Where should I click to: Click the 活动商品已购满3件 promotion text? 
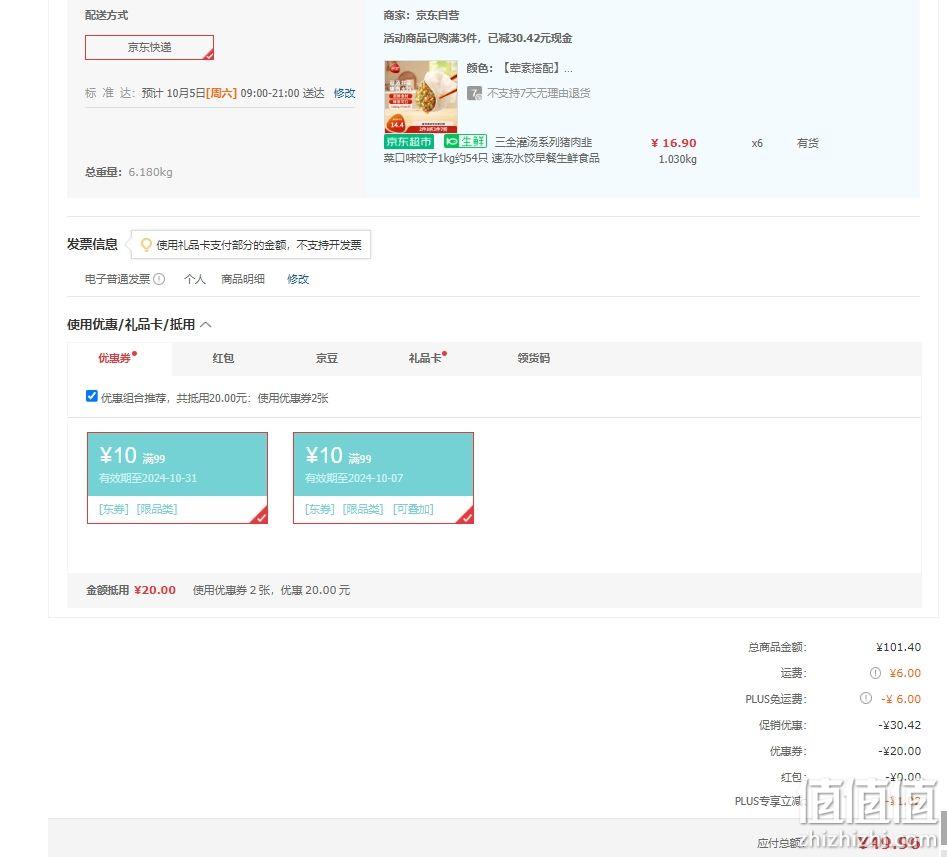pos(478,39)
